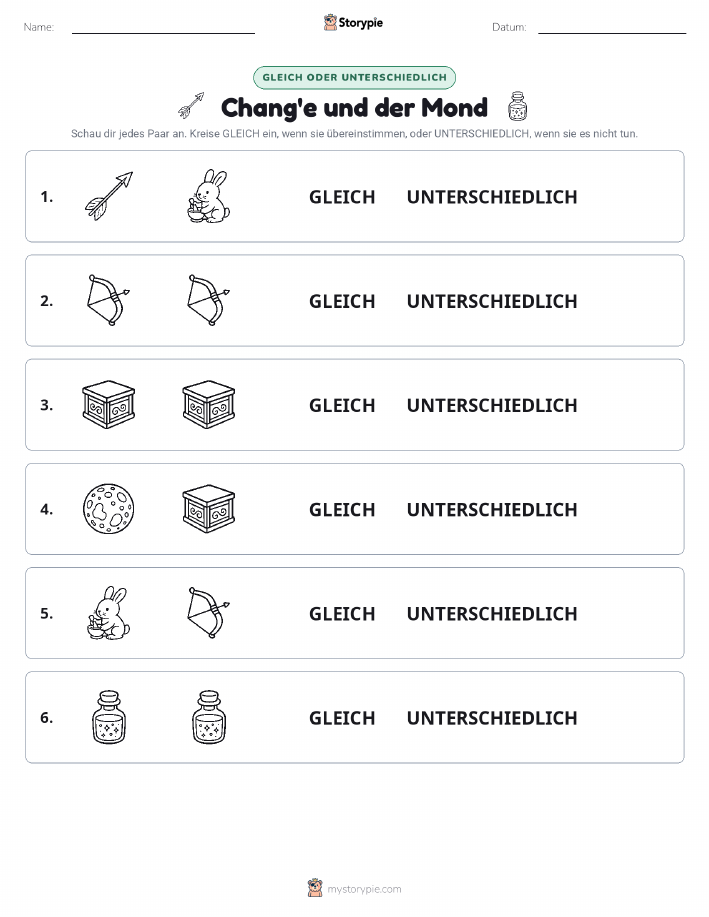Click the Storypie logo at top
The image size is (709, 917).
(353, 23)
